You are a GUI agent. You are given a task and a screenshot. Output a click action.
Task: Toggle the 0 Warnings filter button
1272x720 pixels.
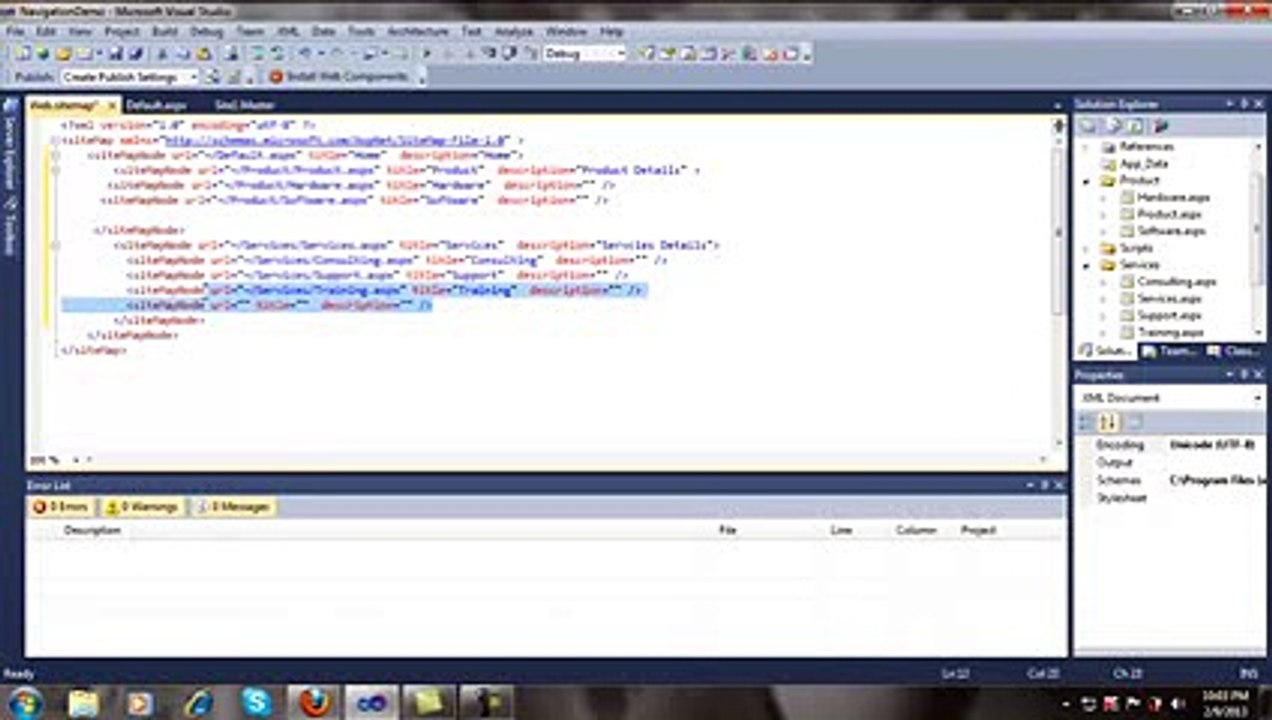142,507
